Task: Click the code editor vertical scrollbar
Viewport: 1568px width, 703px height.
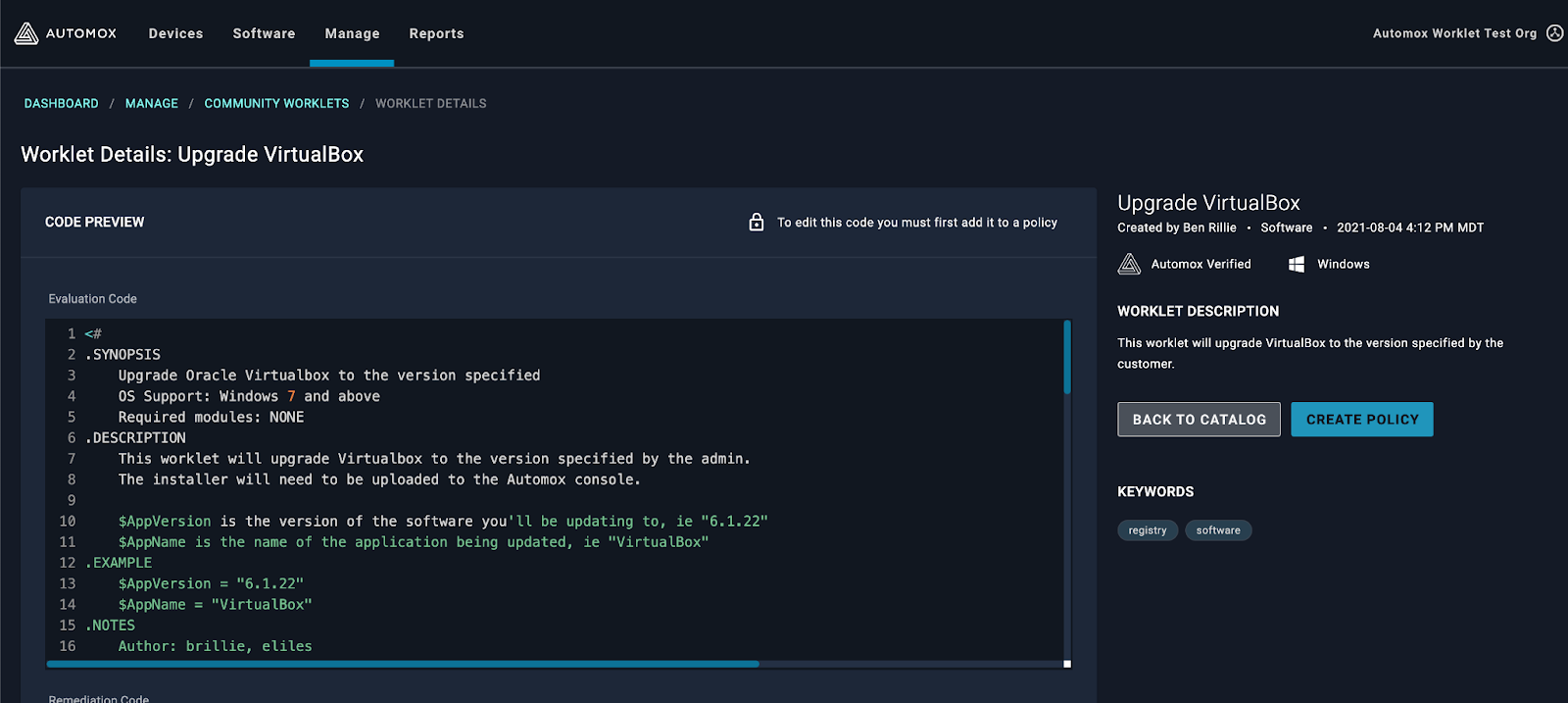Action: pyautogui.click(x=1067, y=357)
